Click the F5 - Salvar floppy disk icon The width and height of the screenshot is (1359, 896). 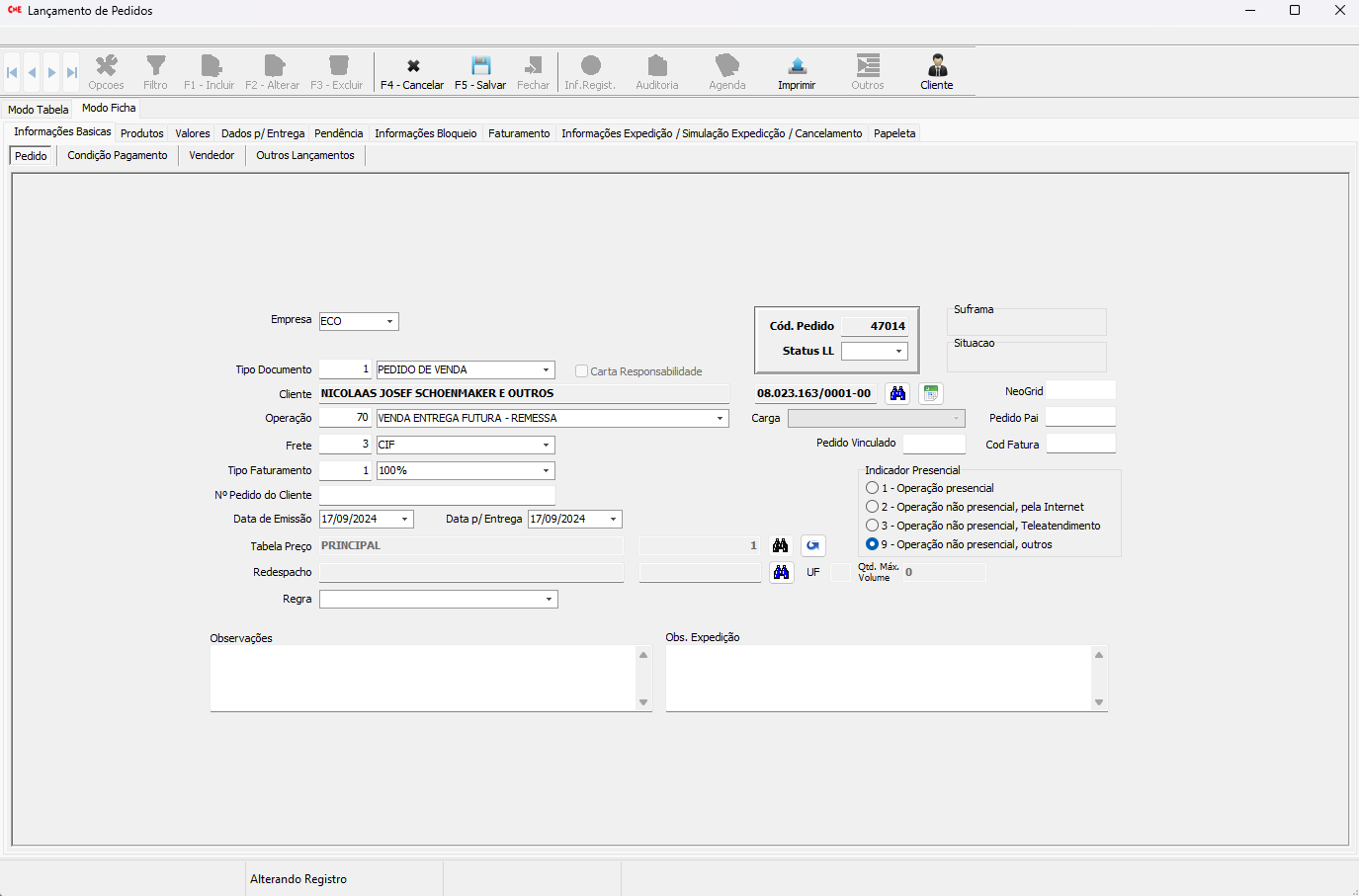[x=480, y=66]
